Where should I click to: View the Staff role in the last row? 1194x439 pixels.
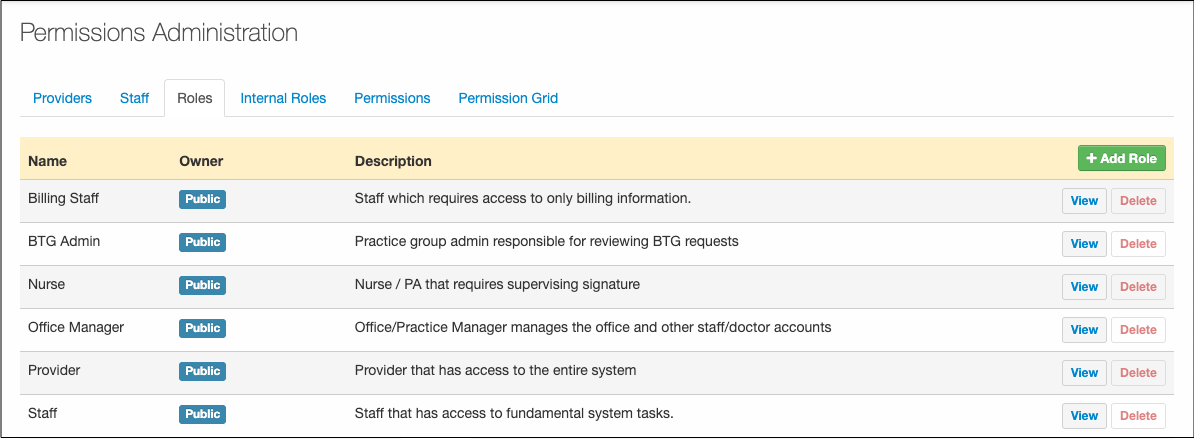[1084, 416]
